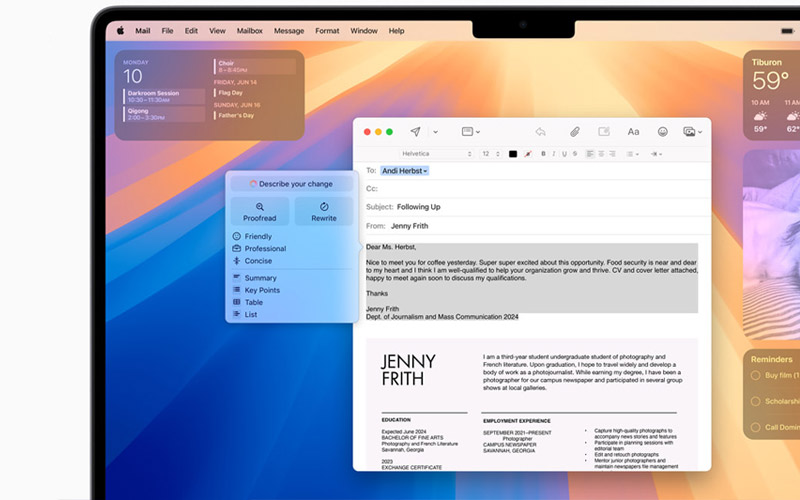Open the View menu

[x=217, y=31]
